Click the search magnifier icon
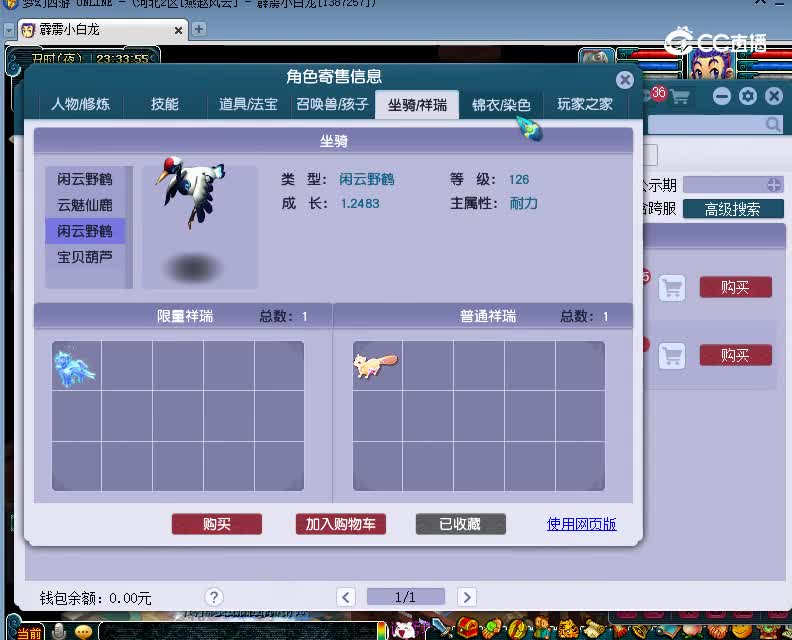Viewport: 792px width, 640px height. (x=772, y=124)
